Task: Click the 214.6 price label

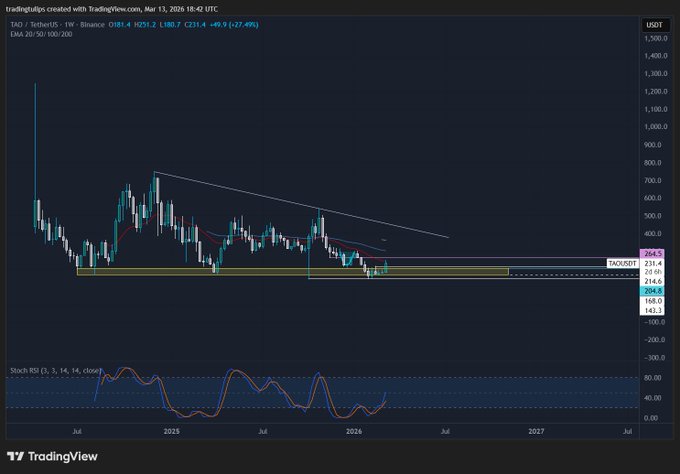Action: [652, 281]
